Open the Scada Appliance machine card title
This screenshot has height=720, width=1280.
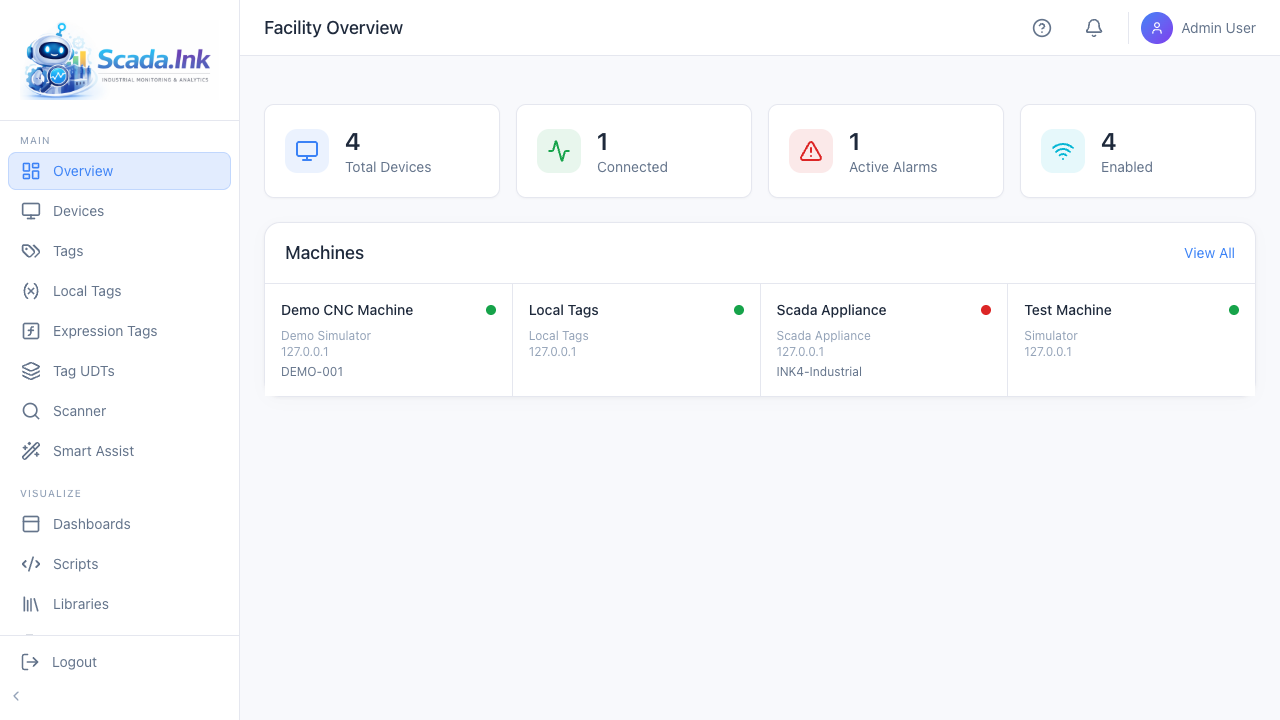click(x=832, y=310)
